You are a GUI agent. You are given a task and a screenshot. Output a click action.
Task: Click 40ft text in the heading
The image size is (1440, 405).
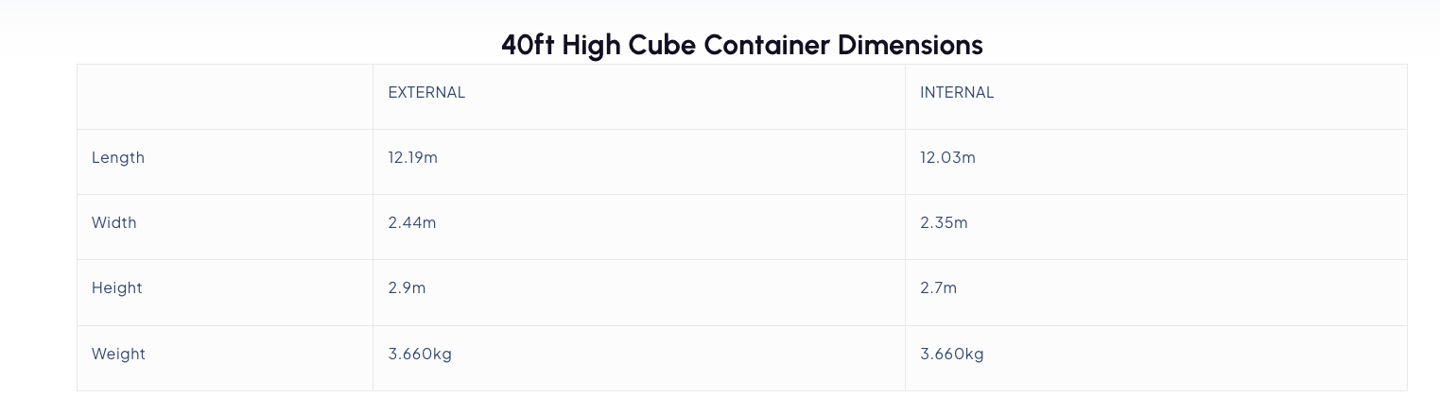(527, 45)
